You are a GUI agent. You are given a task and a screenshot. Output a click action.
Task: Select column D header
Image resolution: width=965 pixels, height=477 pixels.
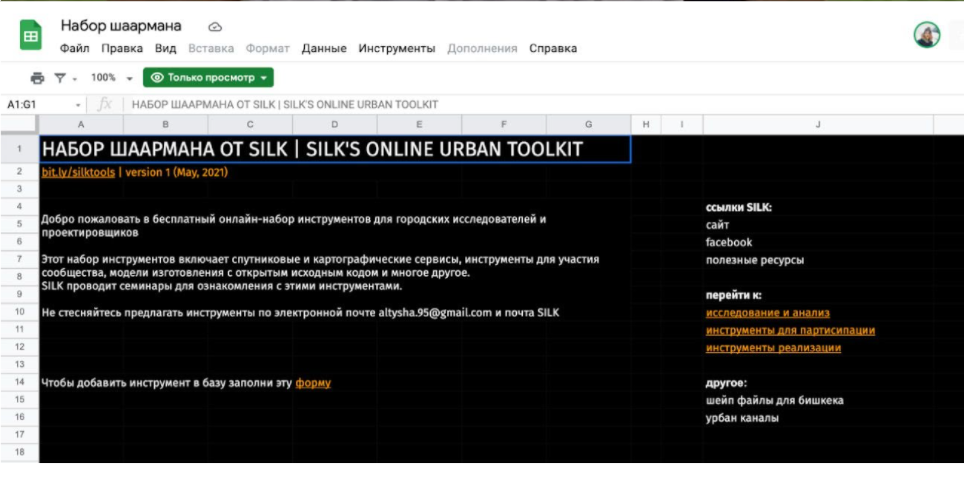point(335,124)
